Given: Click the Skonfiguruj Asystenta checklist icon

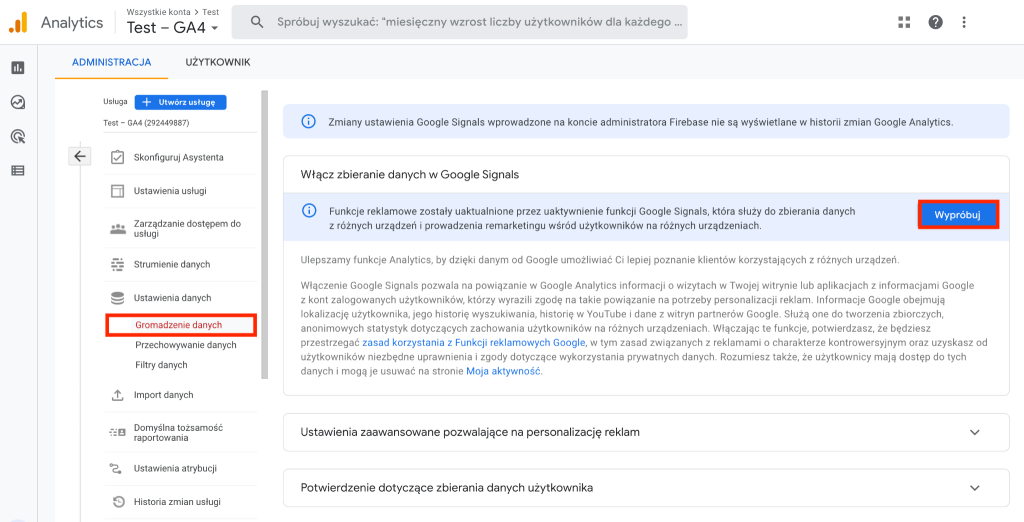Looking at the screenshot, I should (x=118, y=157).
